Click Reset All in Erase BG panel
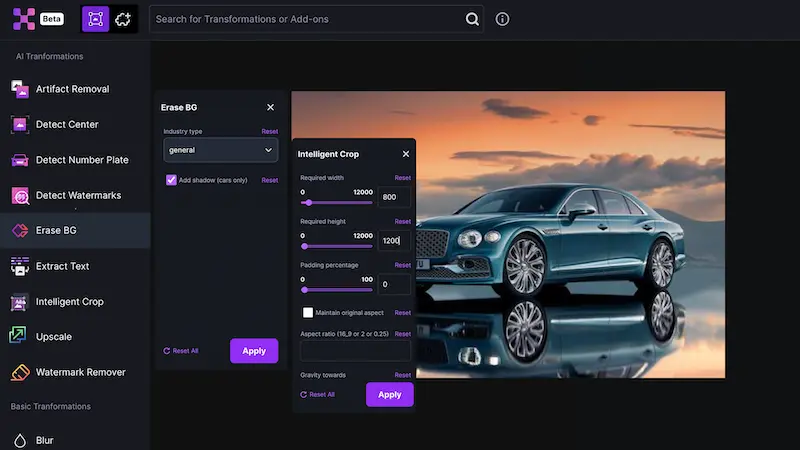800x450 pixels. coord(181,351)
